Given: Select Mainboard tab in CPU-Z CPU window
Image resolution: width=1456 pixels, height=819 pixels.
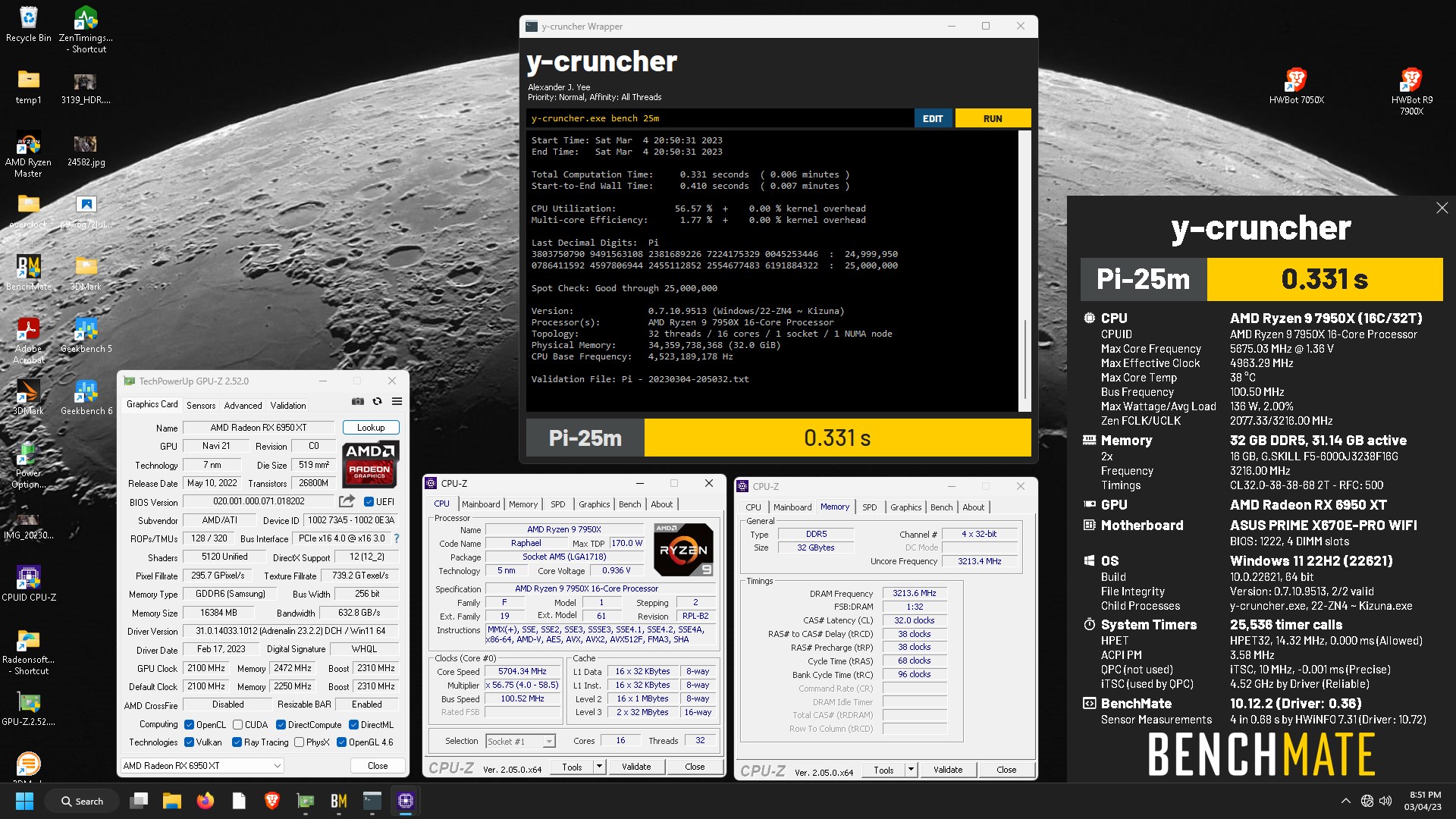Looking at the screenshot, I should click(x=481, y=504).
